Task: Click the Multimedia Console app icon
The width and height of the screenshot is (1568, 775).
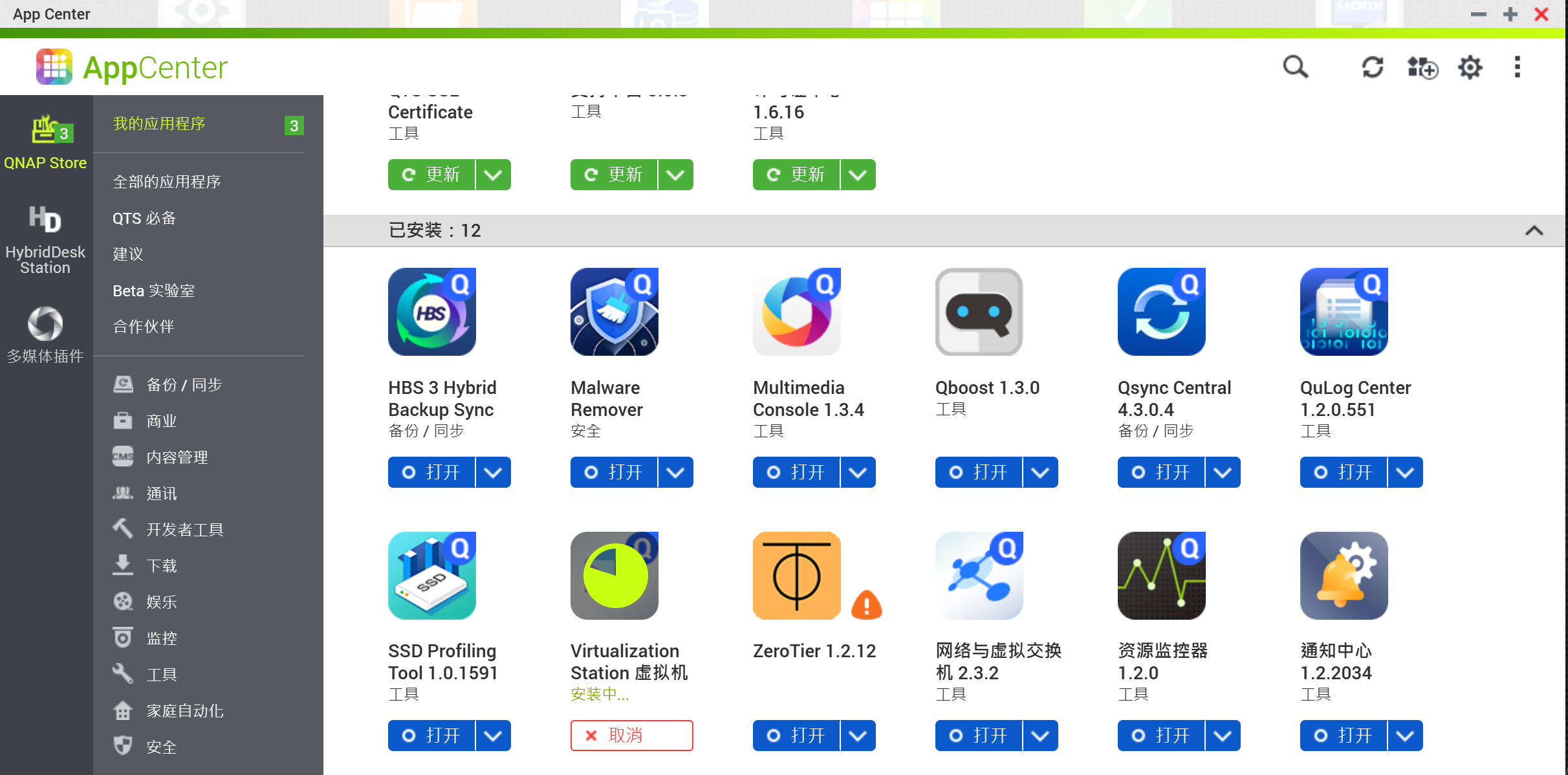Action: [x=797, y=312]
